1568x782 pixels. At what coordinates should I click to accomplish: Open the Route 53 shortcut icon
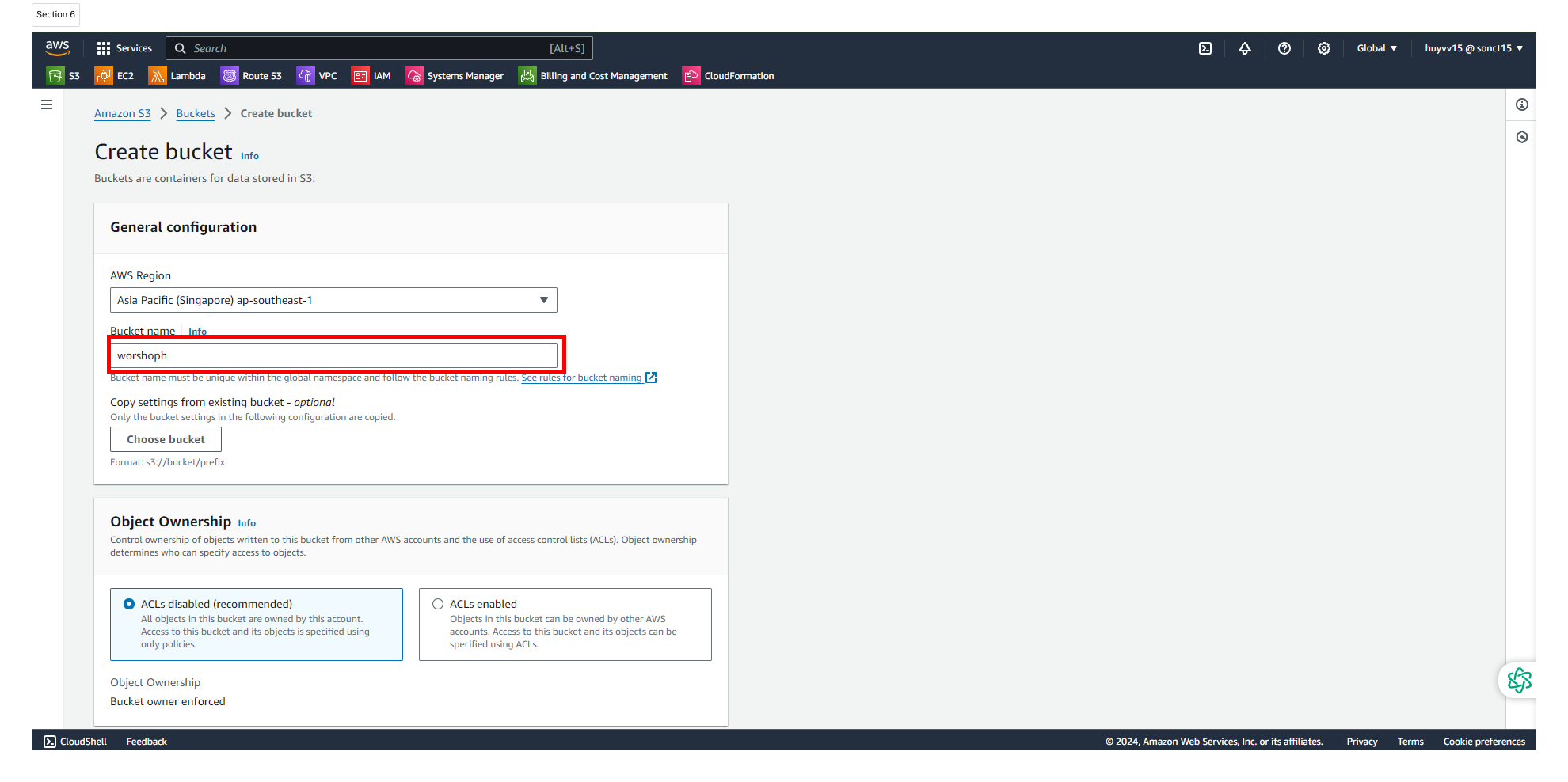(230, 76)
